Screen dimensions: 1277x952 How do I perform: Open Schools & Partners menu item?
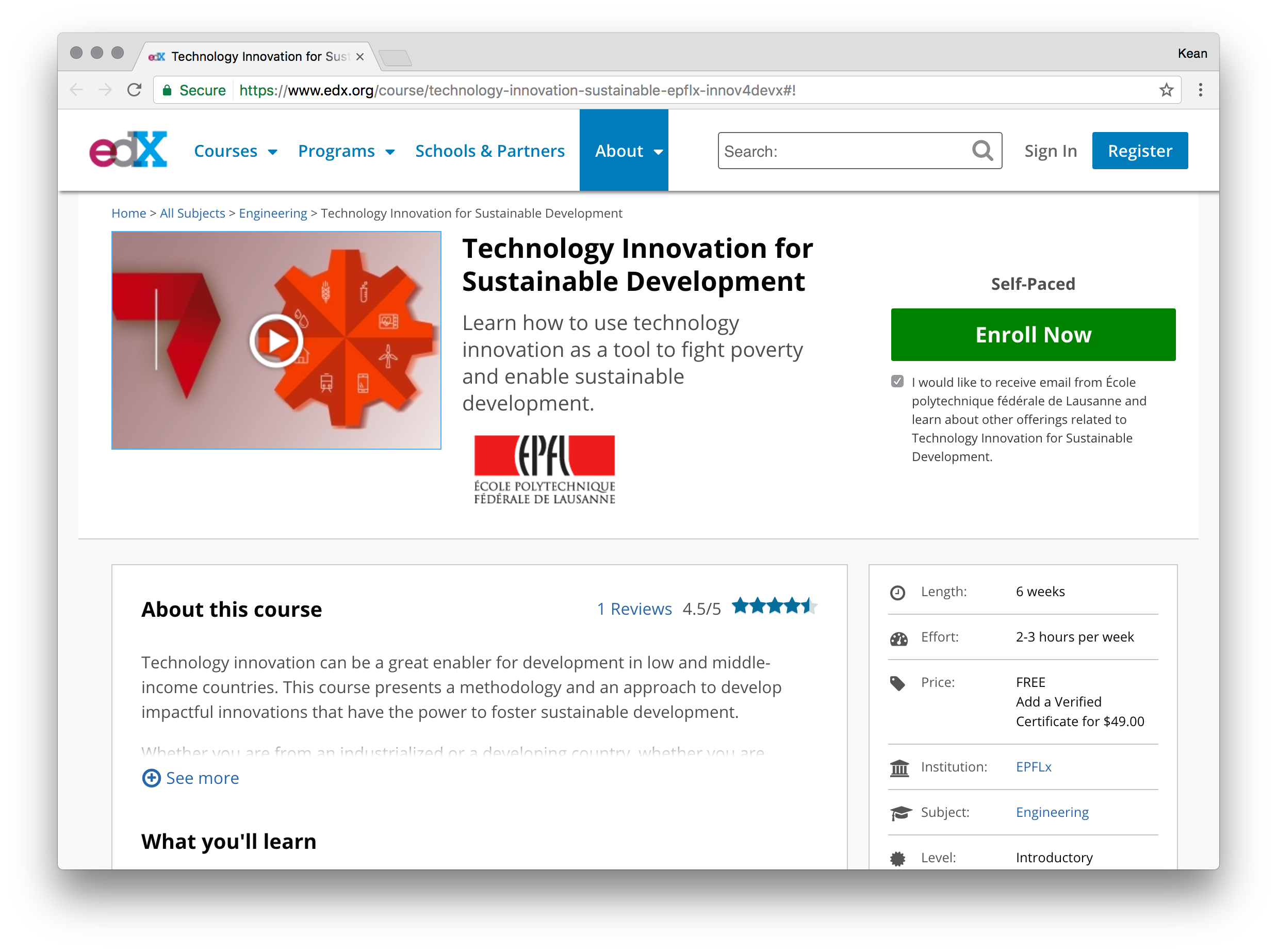(x=489, y=151)
